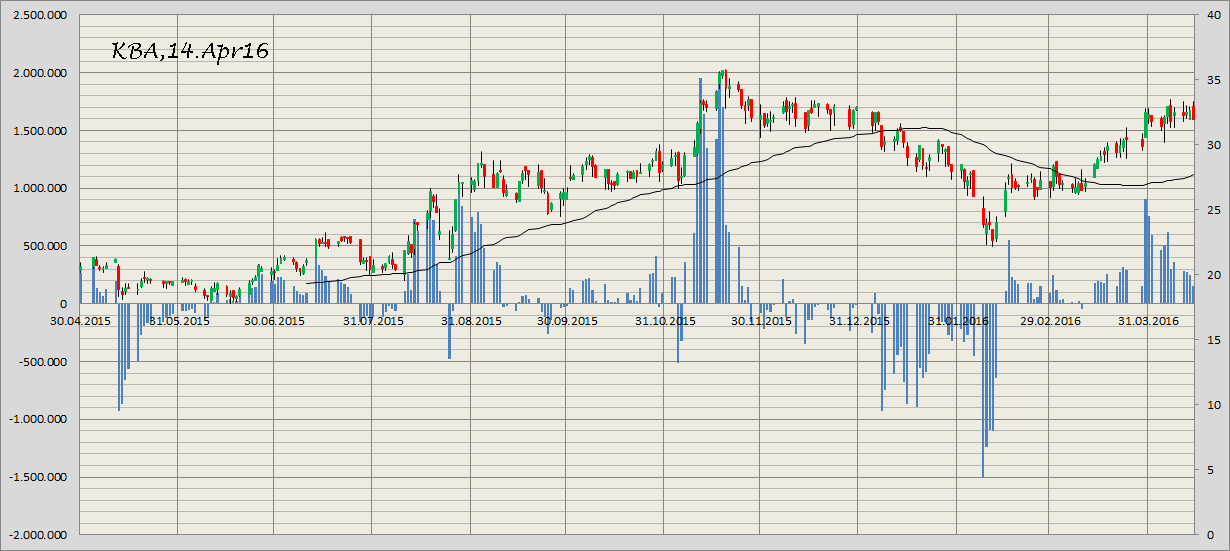Click the 30.09.2015 date label
This screenshot has width=1230, height=551.
(x=567, y=321)
